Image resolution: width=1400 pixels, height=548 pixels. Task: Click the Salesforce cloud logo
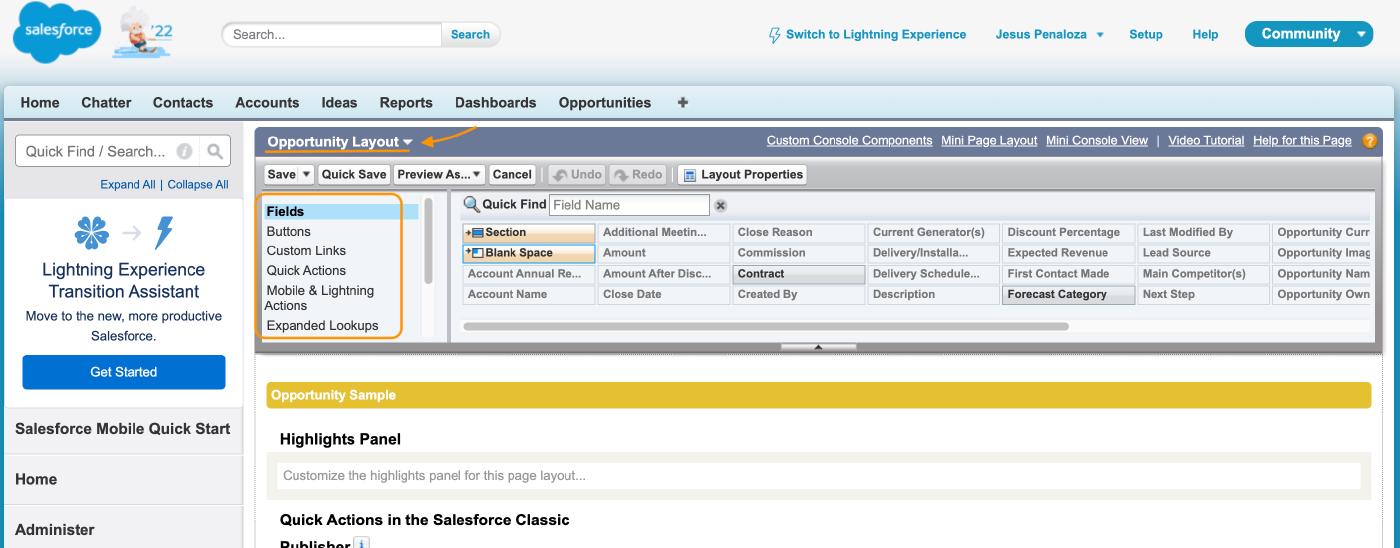coord(55,33)
